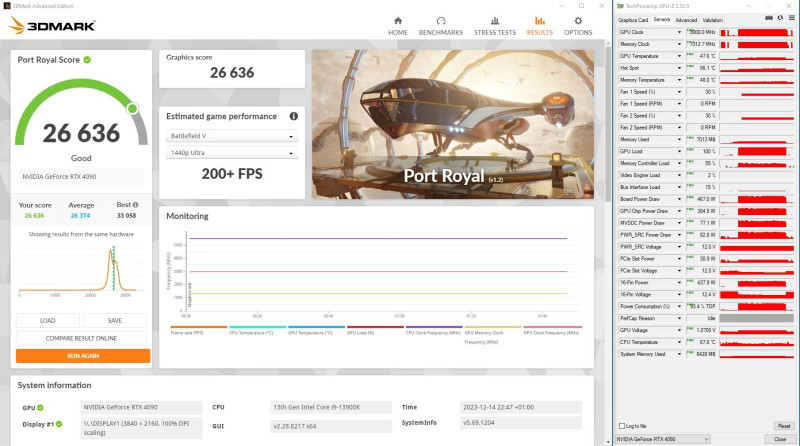This screenshot has height=446, width=800.
Task: Click the info icon next to Best score
Action: pos(135,205)
